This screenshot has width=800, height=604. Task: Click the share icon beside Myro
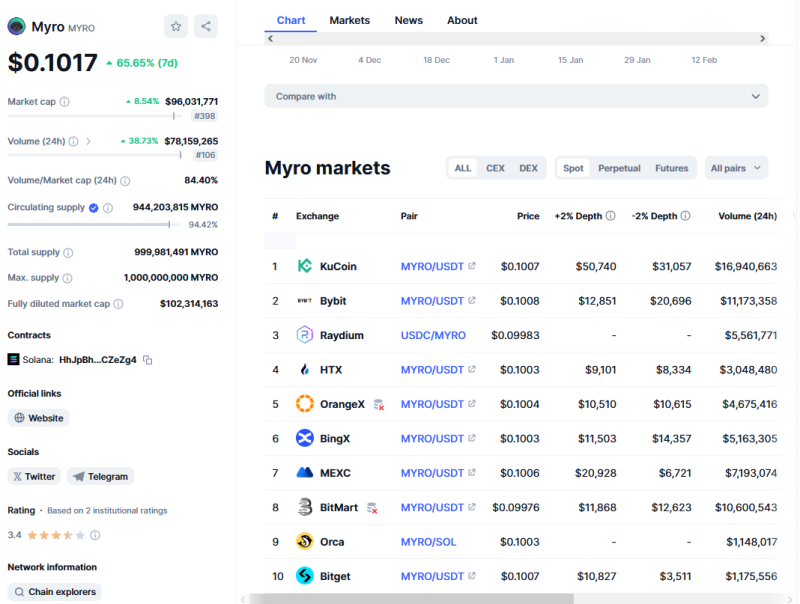point(206,26)
